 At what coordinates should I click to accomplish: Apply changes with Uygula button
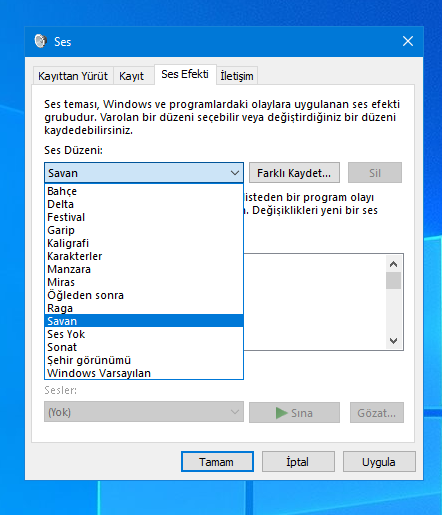tap(379, 462)
